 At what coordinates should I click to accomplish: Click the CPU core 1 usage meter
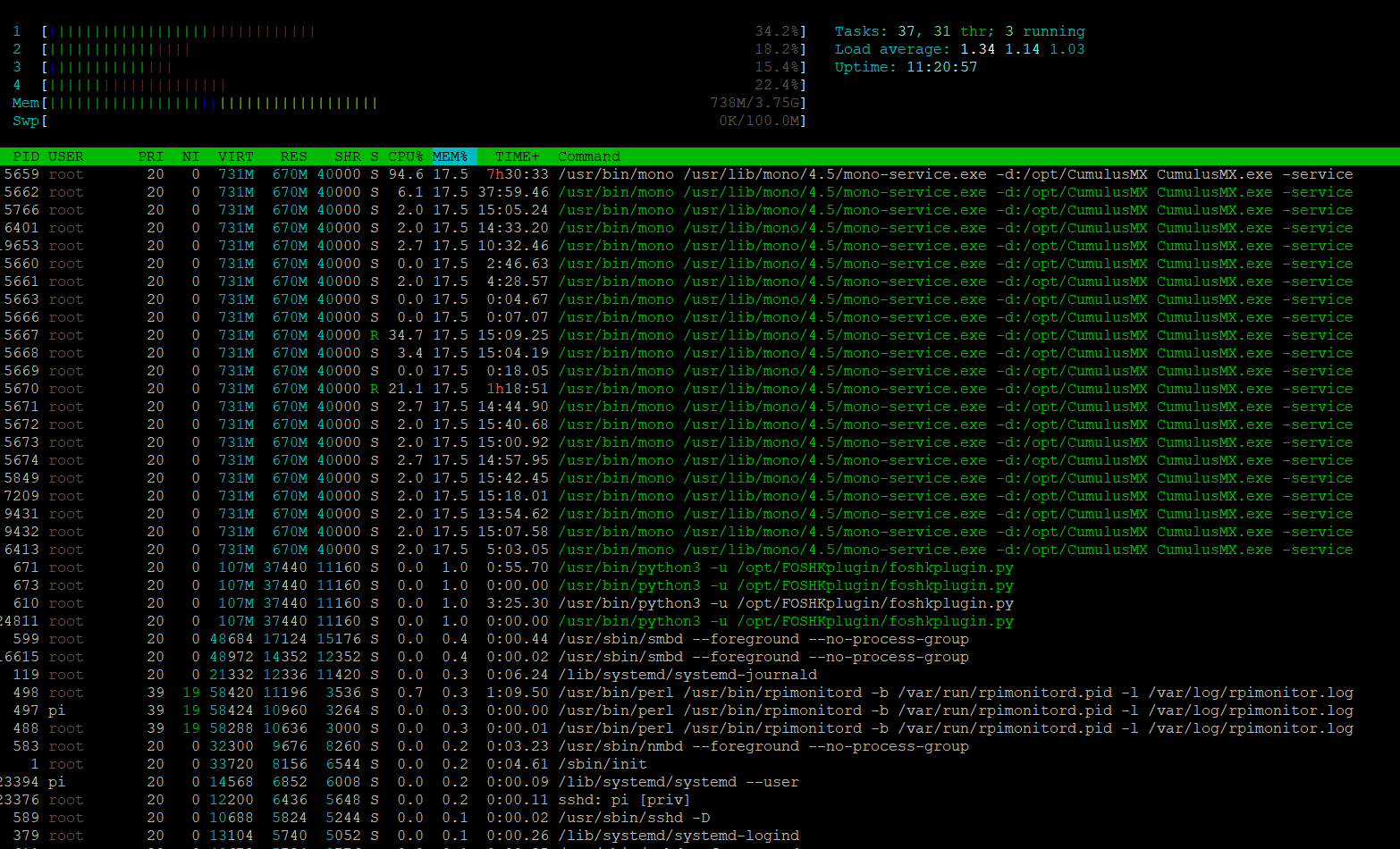tap(179, 30)
